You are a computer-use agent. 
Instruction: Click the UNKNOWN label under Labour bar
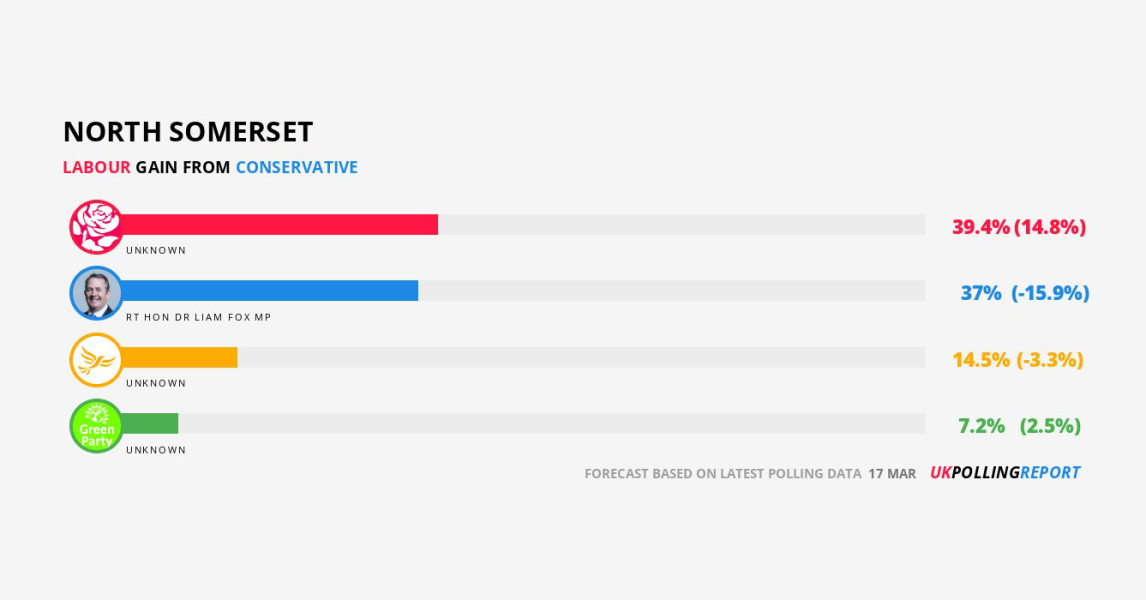[x=156, y=251]
